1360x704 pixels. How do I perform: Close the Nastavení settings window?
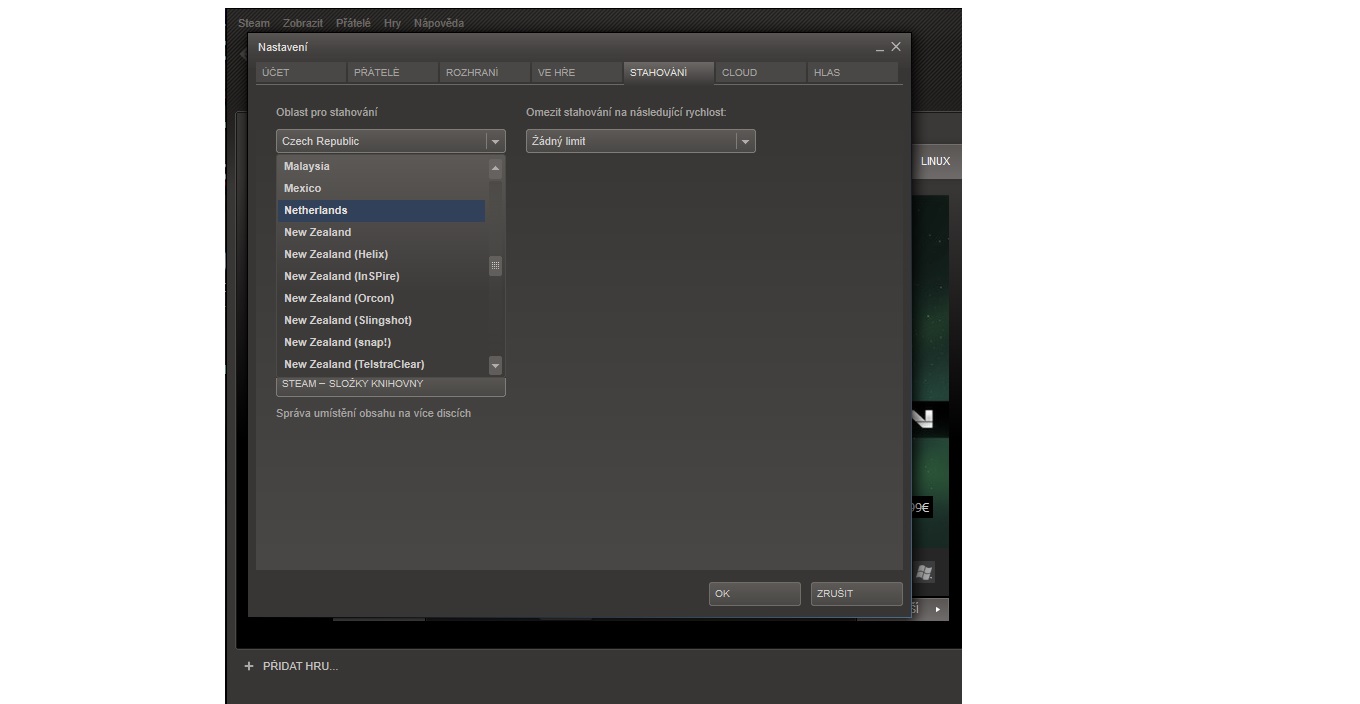[895, 47]
